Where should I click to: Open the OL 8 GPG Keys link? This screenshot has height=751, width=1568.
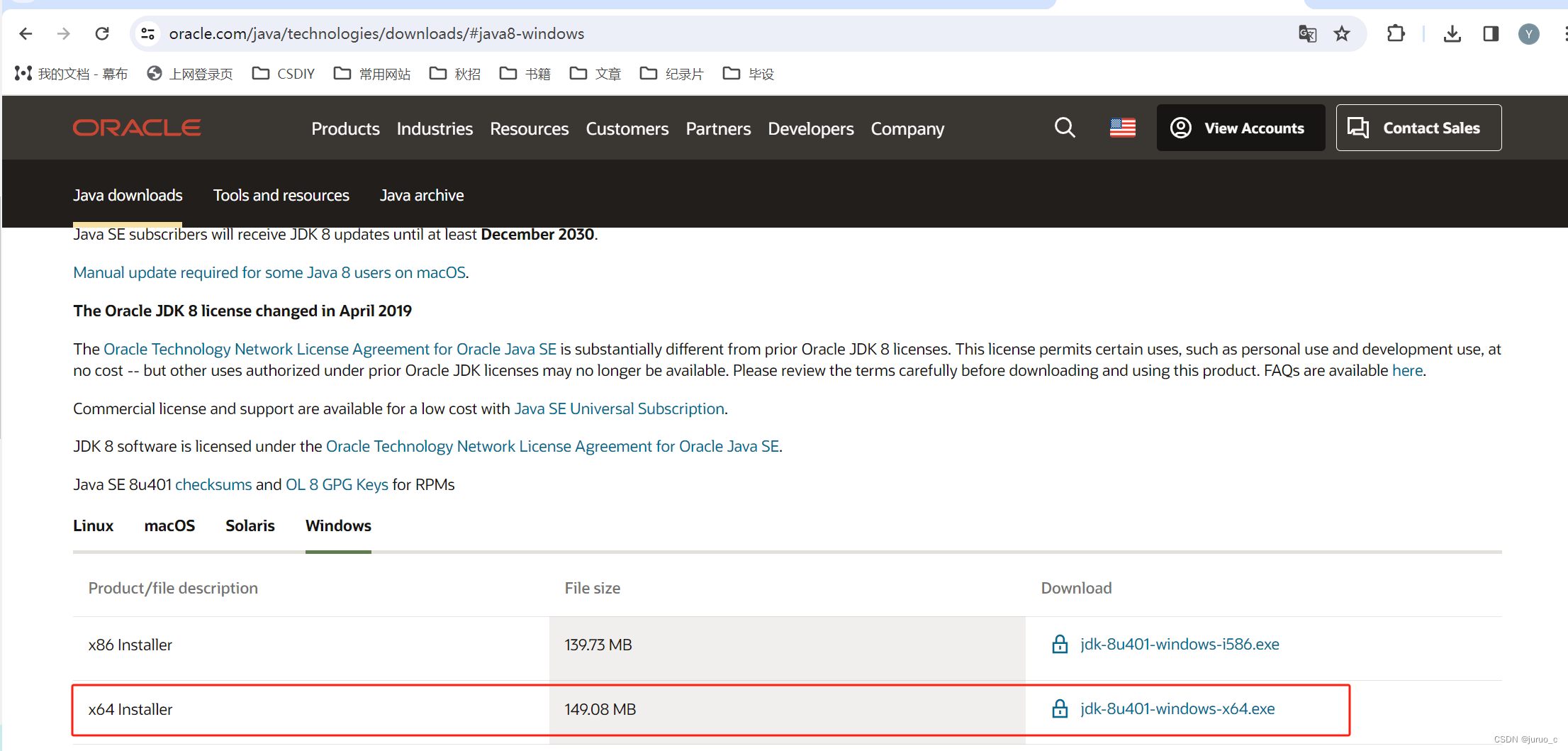(x=337, y=484)
